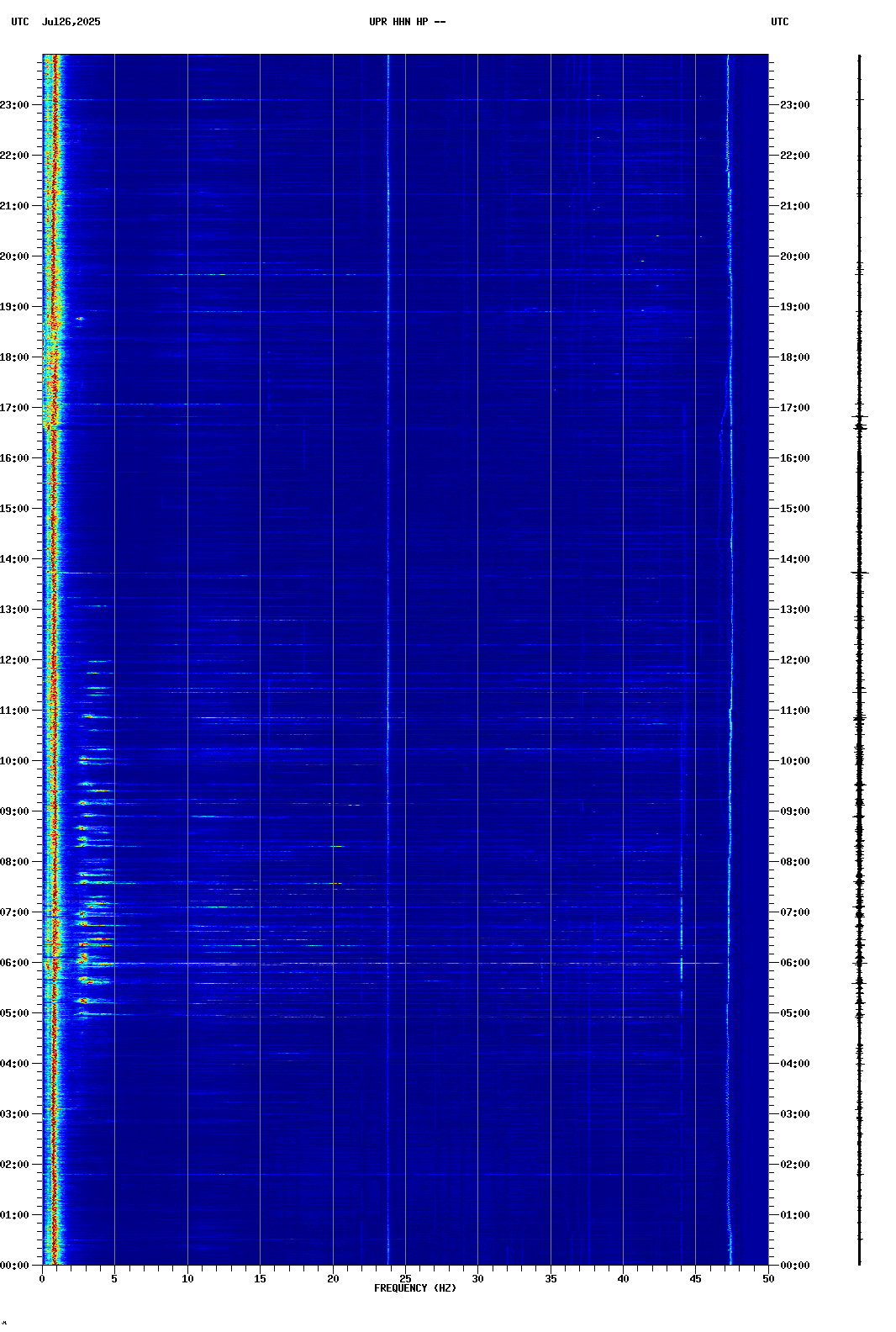The height and width of the screenshot is (1332, 896).
Task: Click the '30' frequency tick label
Action: click(477, 1279)
